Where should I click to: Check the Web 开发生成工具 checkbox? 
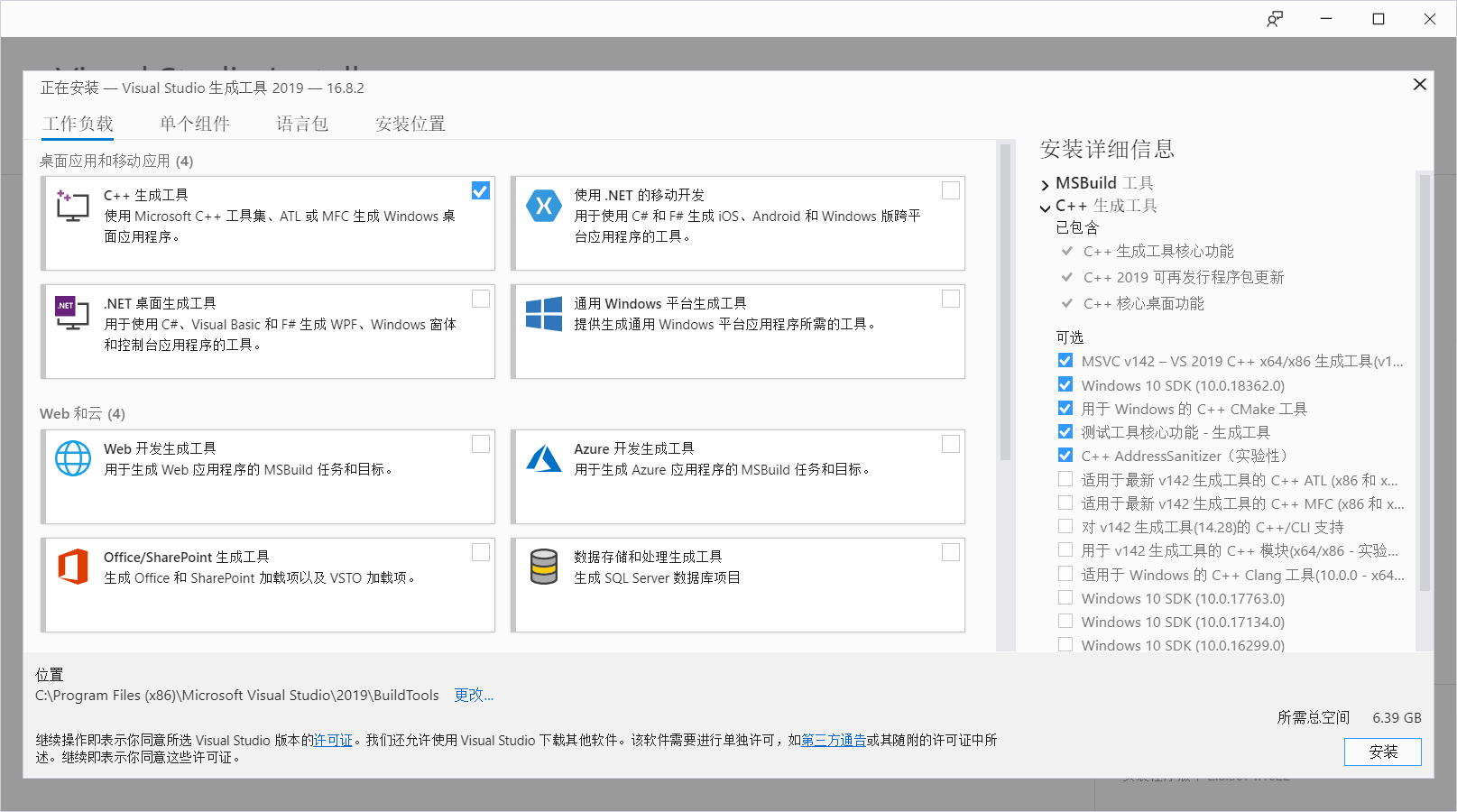pos(481,444)
